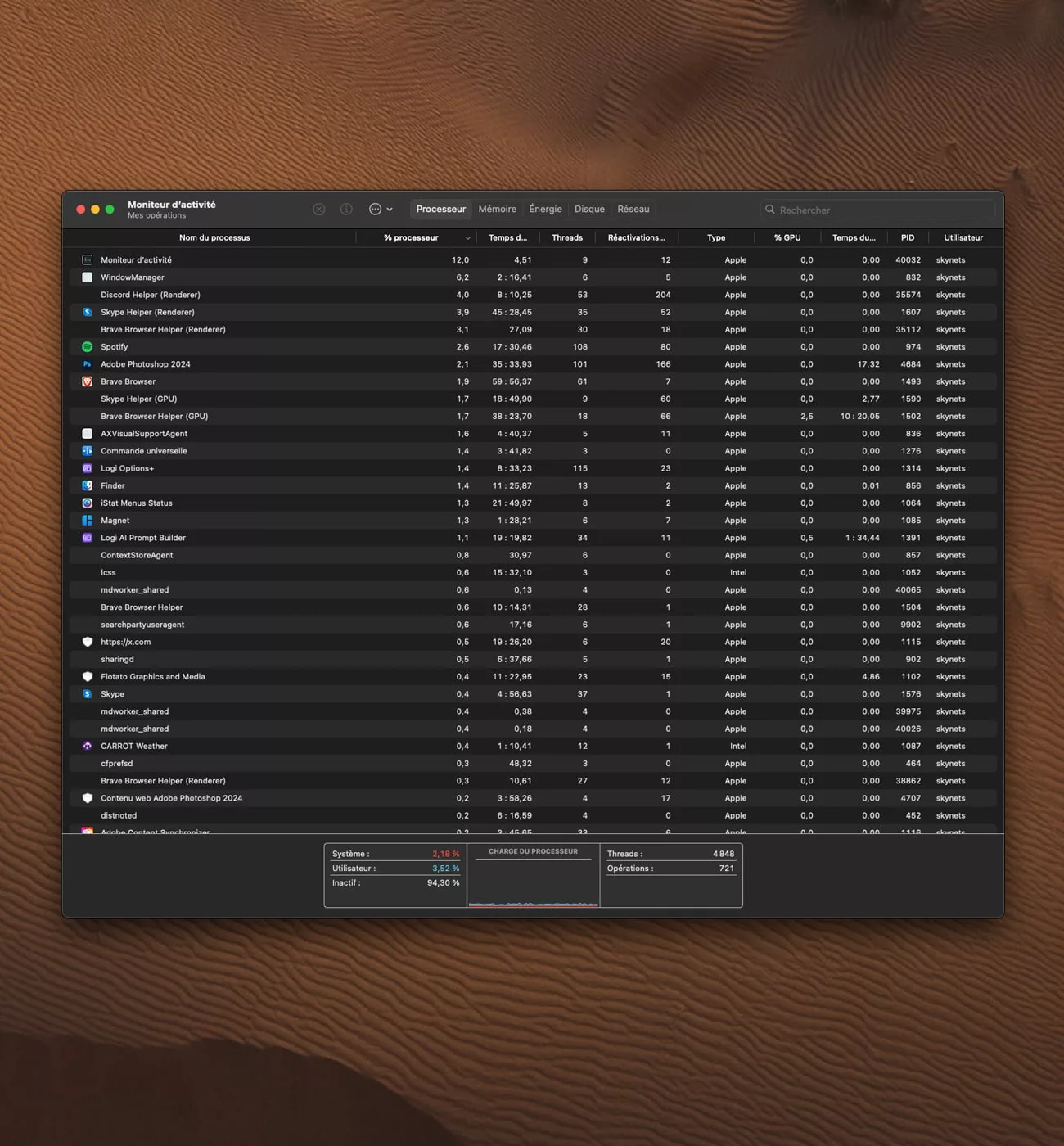Select the Skype Helper (GPU) row
Screen dimensions: 1064x1146
[533, 399]
